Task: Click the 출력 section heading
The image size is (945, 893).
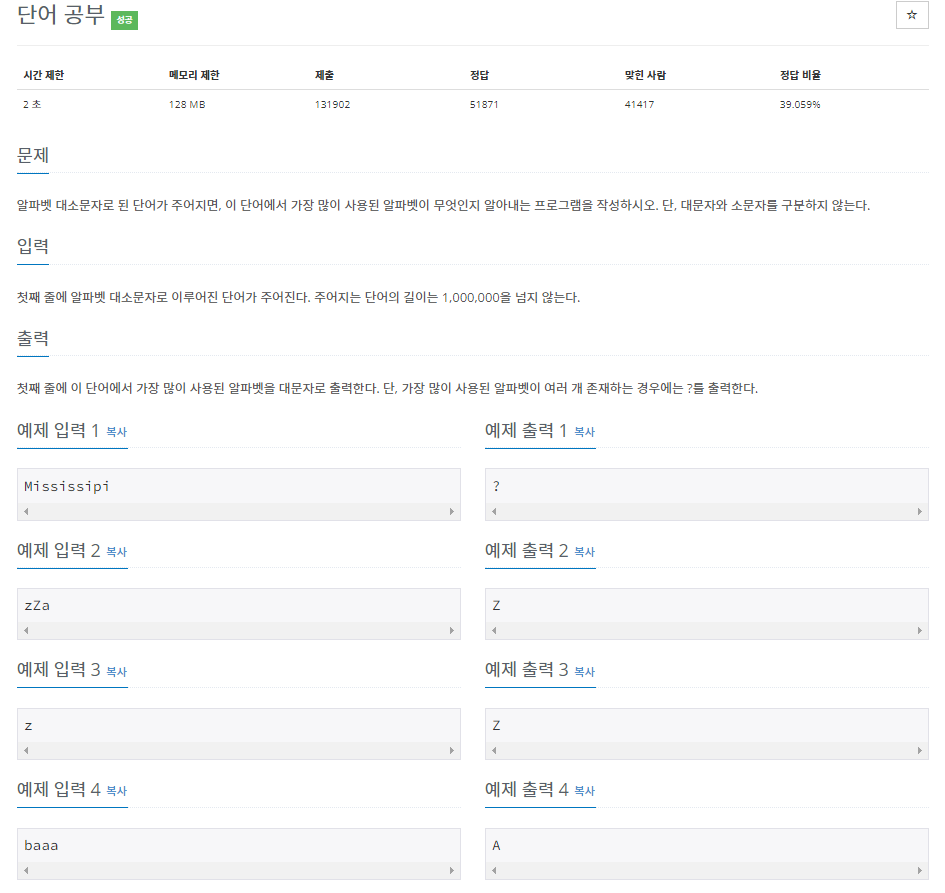Action: (33, 339)
